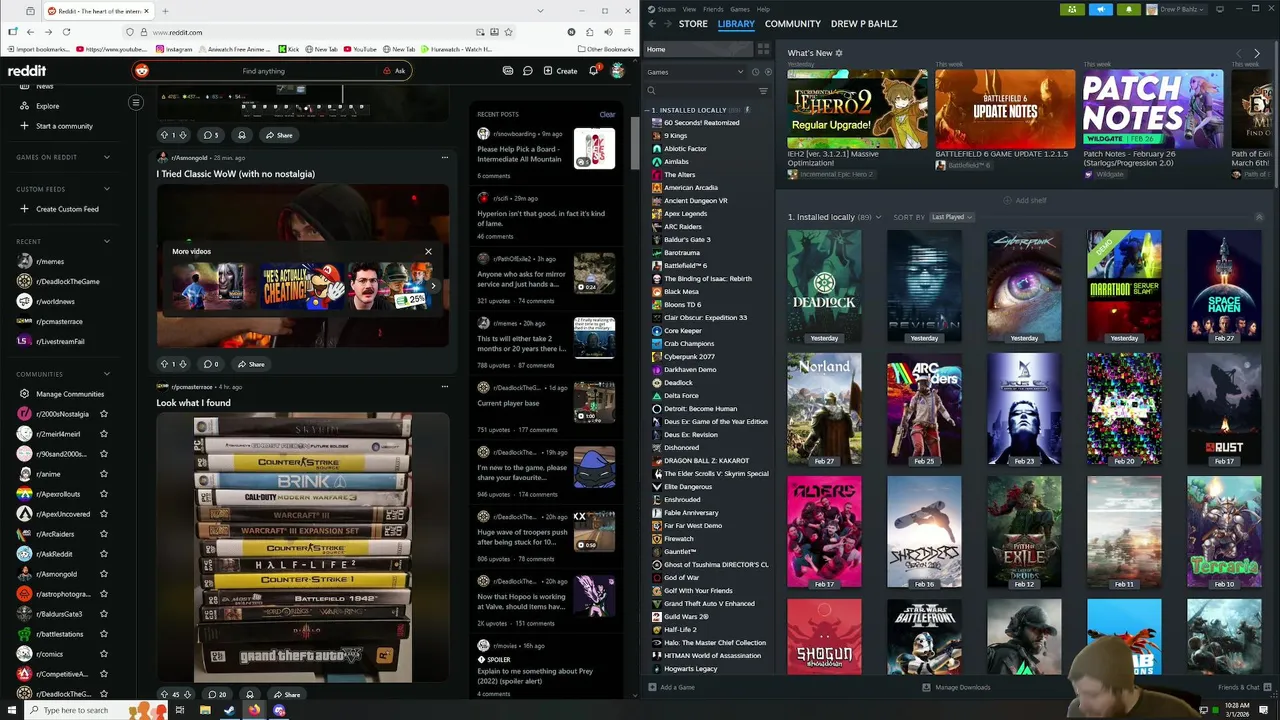Click Steam Big Picture mode icon
Screen dimensions: 1280x720
pyautogui.click(x=1221, y=9)
